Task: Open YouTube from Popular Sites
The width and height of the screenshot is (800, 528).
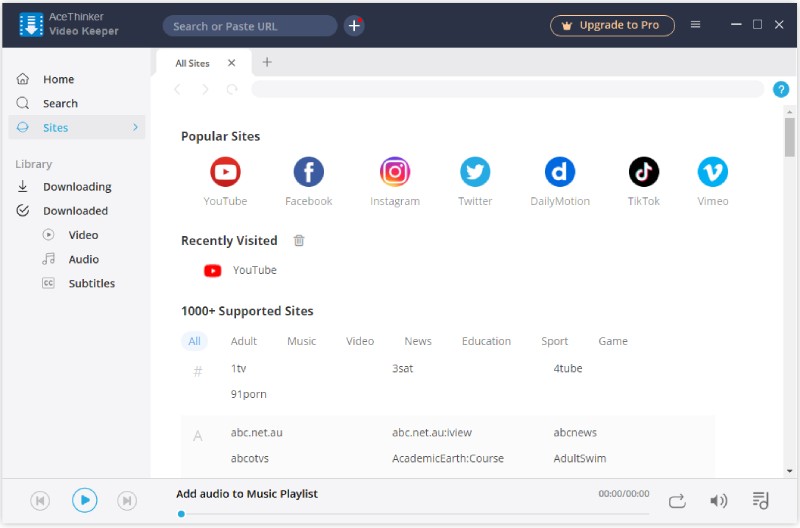Action: tap(225, 172)
